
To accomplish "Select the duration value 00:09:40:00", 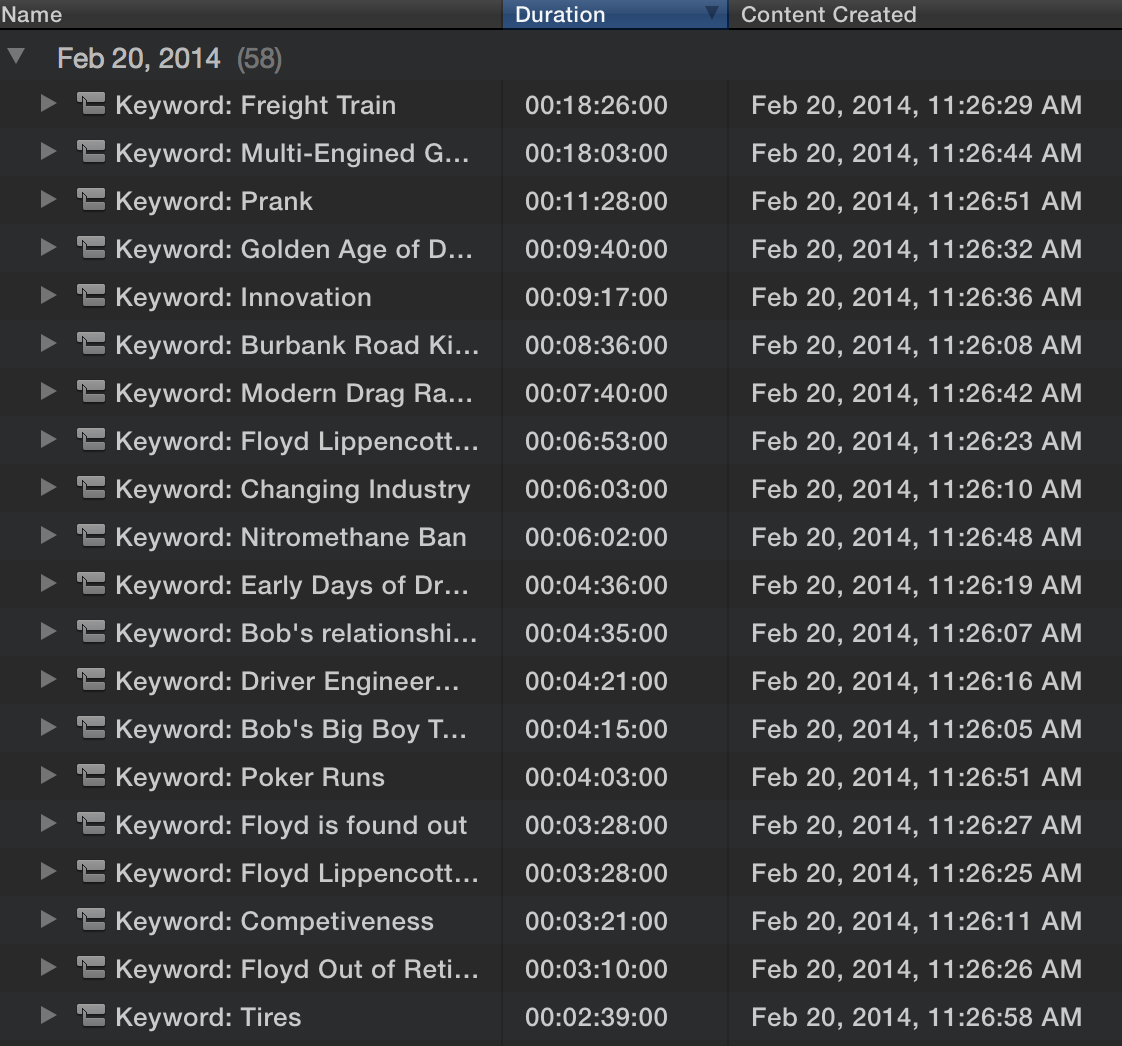I will tap(596, 249).
